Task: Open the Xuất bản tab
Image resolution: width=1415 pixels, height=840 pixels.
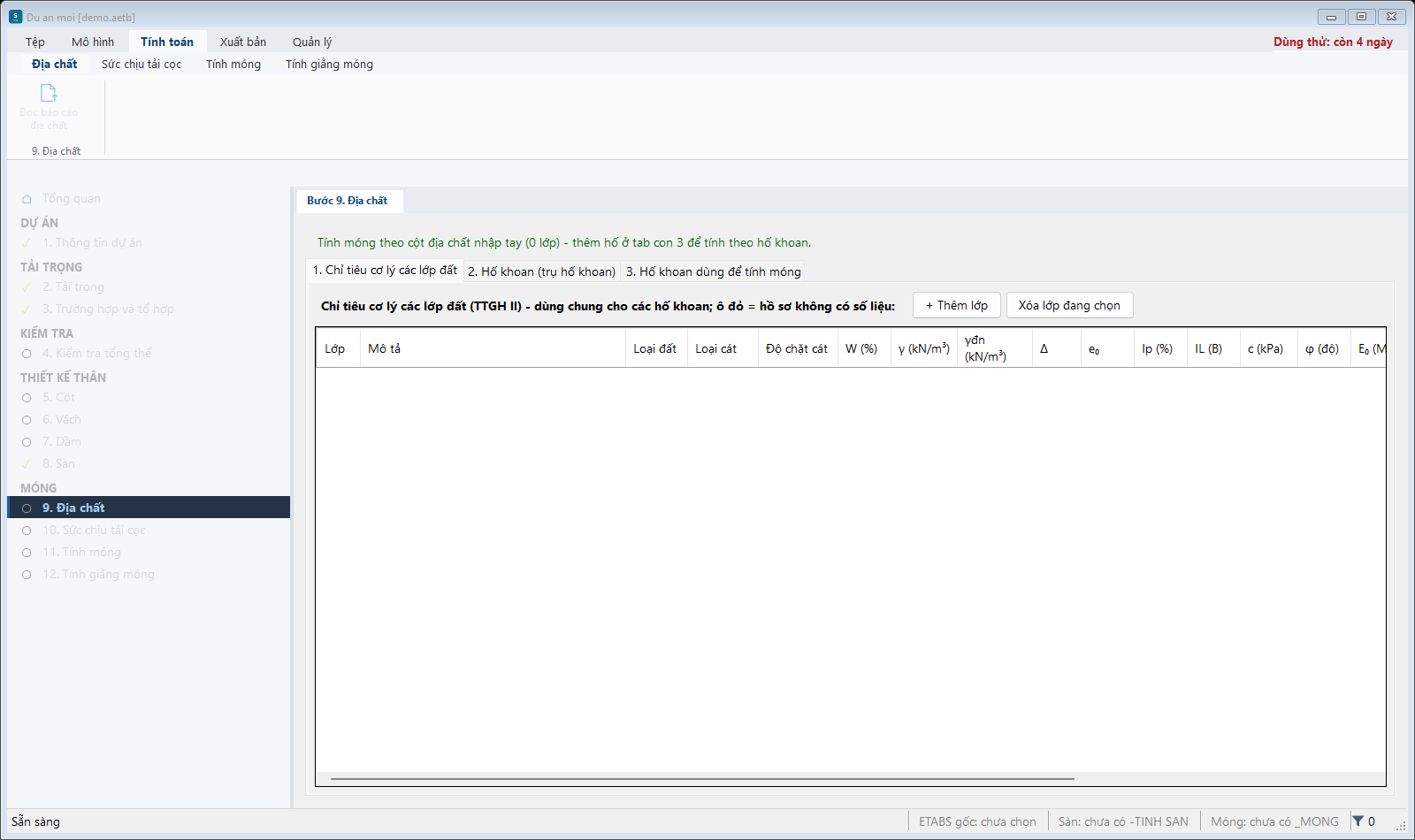Action: [x=243, y=42]
